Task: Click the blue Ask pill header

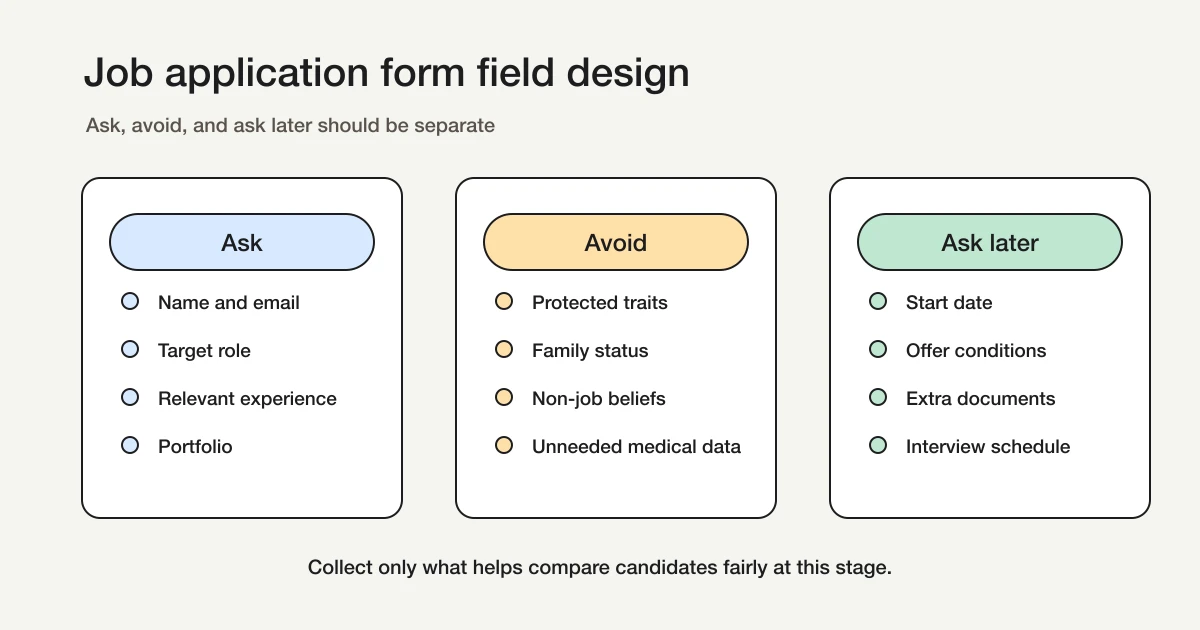Action: coord(241,242)
